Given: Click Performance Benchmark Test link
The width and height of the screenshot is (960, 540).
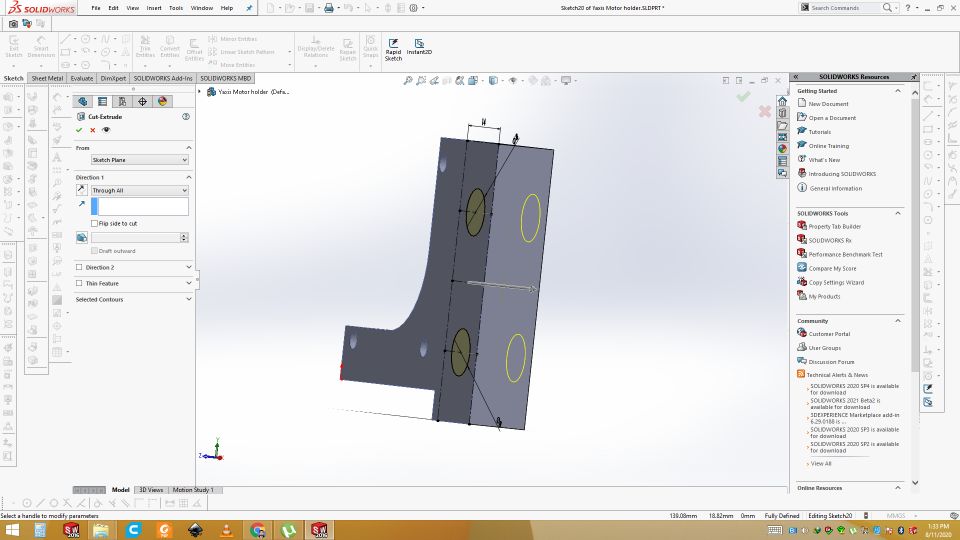Looking at the screenshot, I should [846, 254].
